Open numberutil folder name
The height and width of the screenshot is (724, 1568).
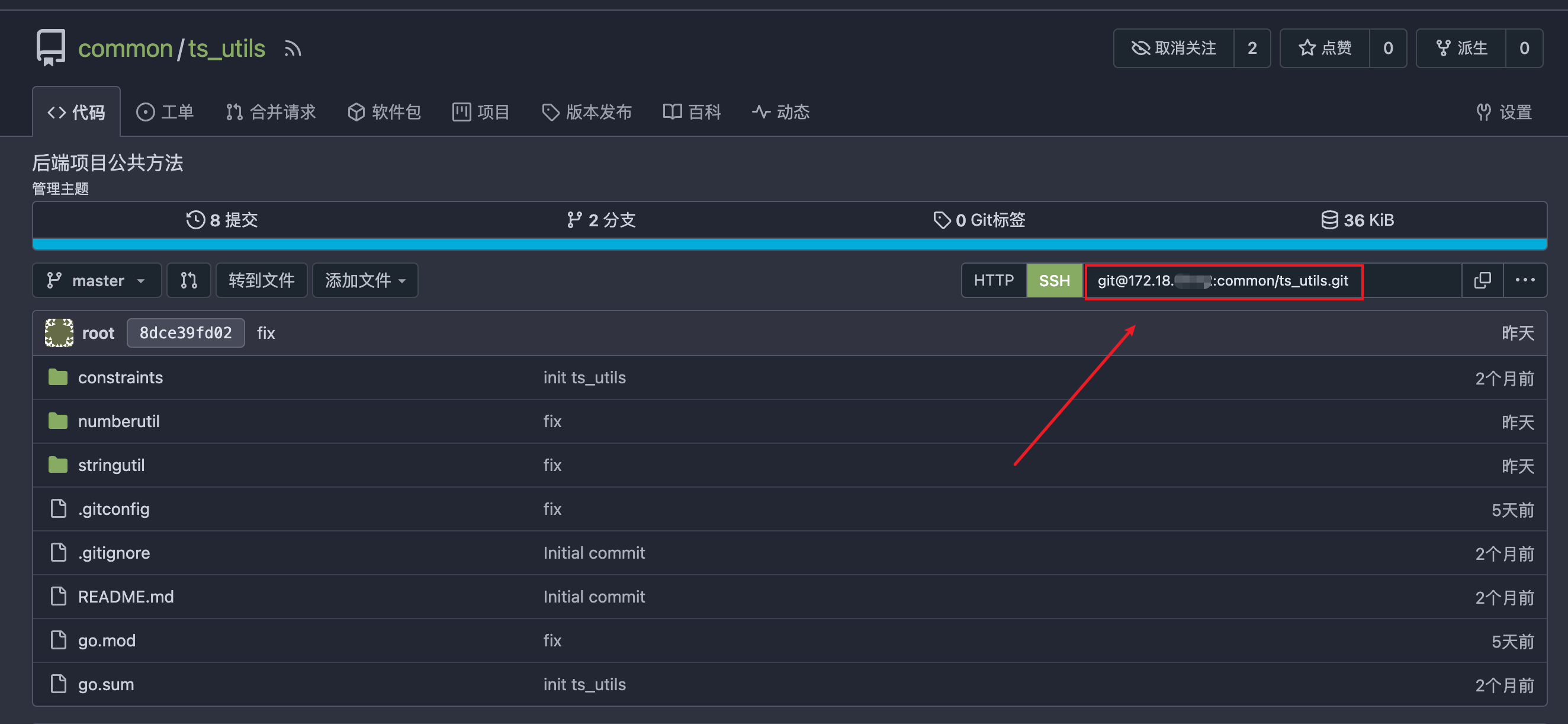pyautogui.click(x=118, y=421)
